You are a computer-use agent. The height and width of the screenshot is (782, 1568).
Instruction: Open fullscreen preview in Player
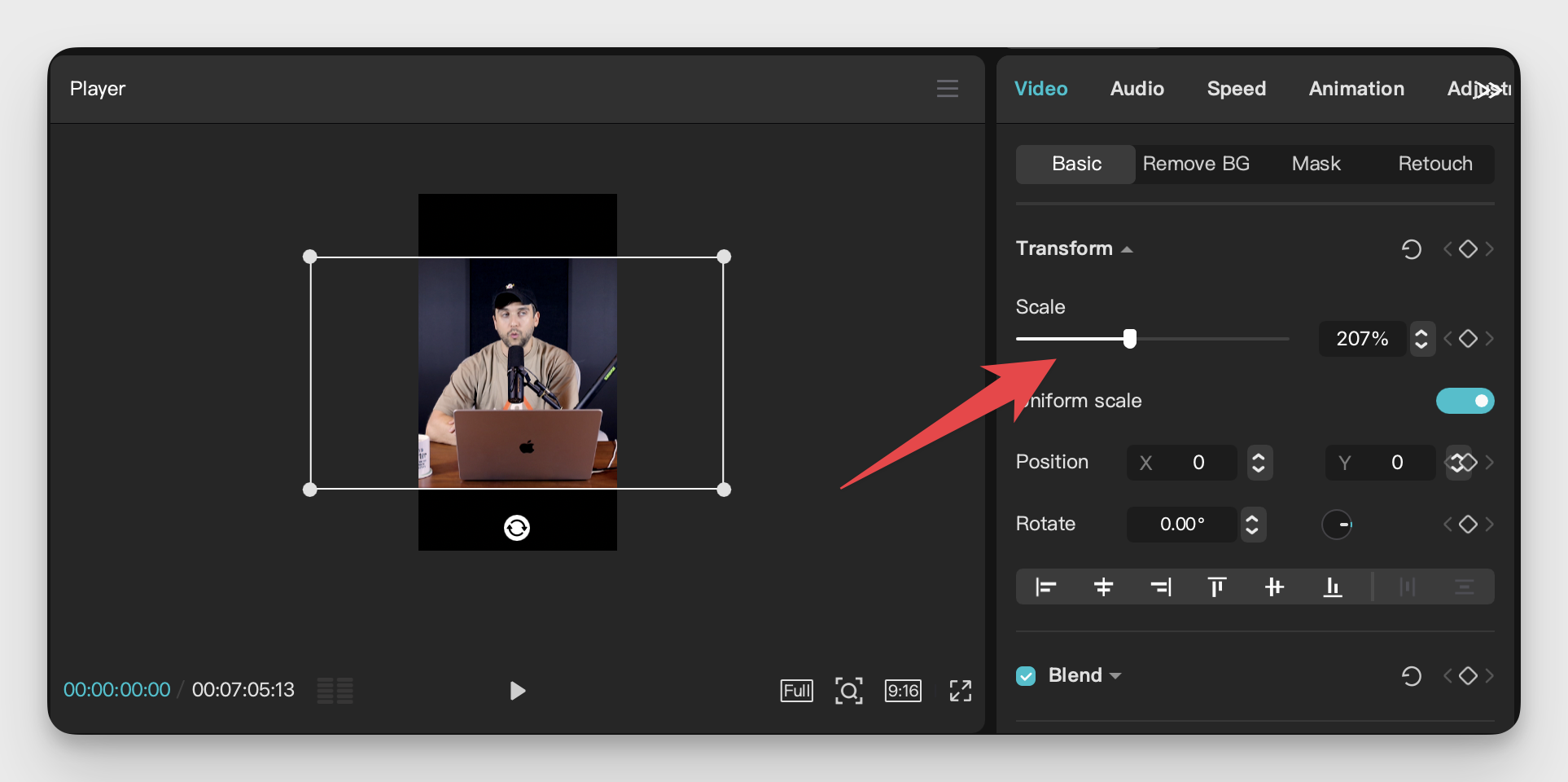point(961,691)
